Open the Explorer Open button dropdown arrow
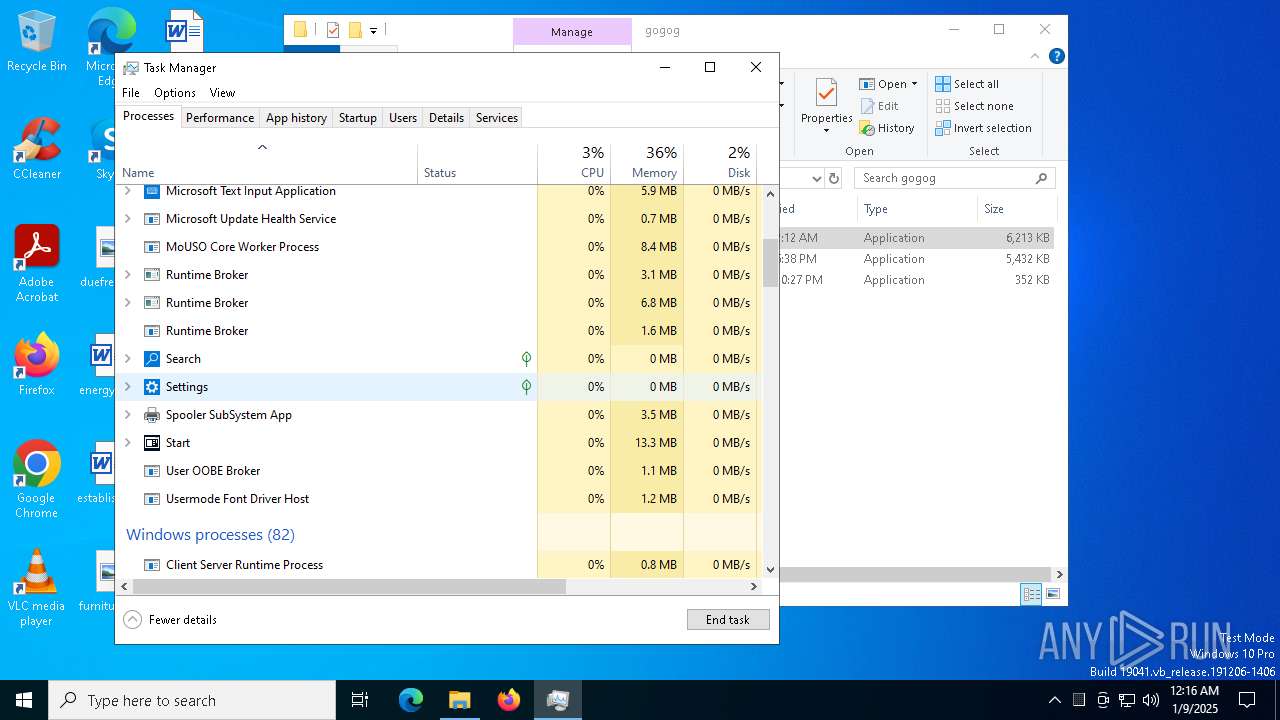The height and width of the screenshot is (720, 1280). click(x=914, y=84)
